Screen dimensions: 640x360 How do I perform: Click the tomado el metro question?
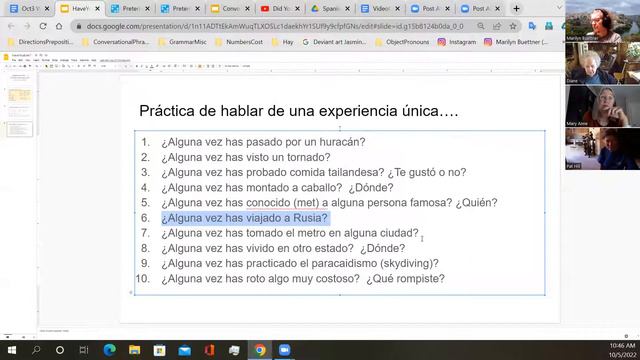(x=290, y=233)
